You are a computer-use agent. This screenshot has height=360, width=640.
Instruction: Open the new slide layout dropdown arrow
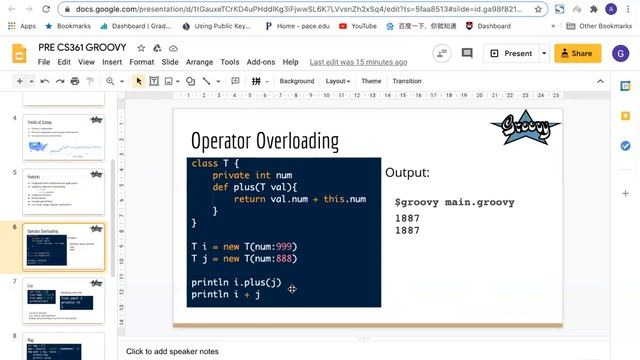tap(31, 82)
